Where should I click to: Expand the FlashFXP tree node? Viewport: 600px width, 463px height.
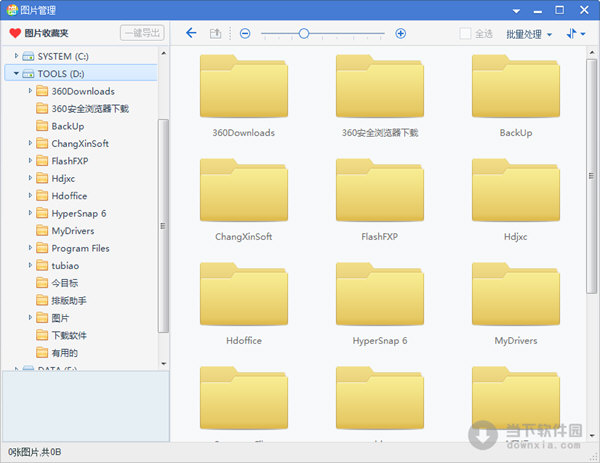tap(30, 160)
